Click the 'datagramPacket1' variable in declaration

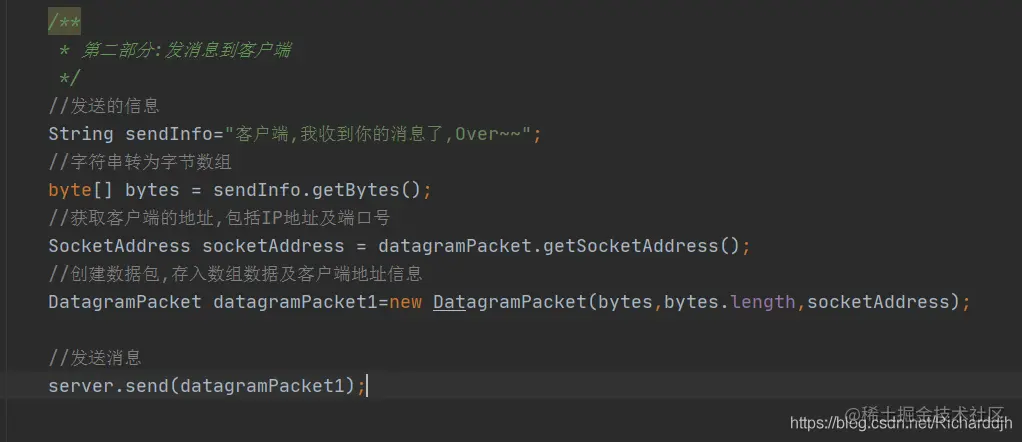295,302
